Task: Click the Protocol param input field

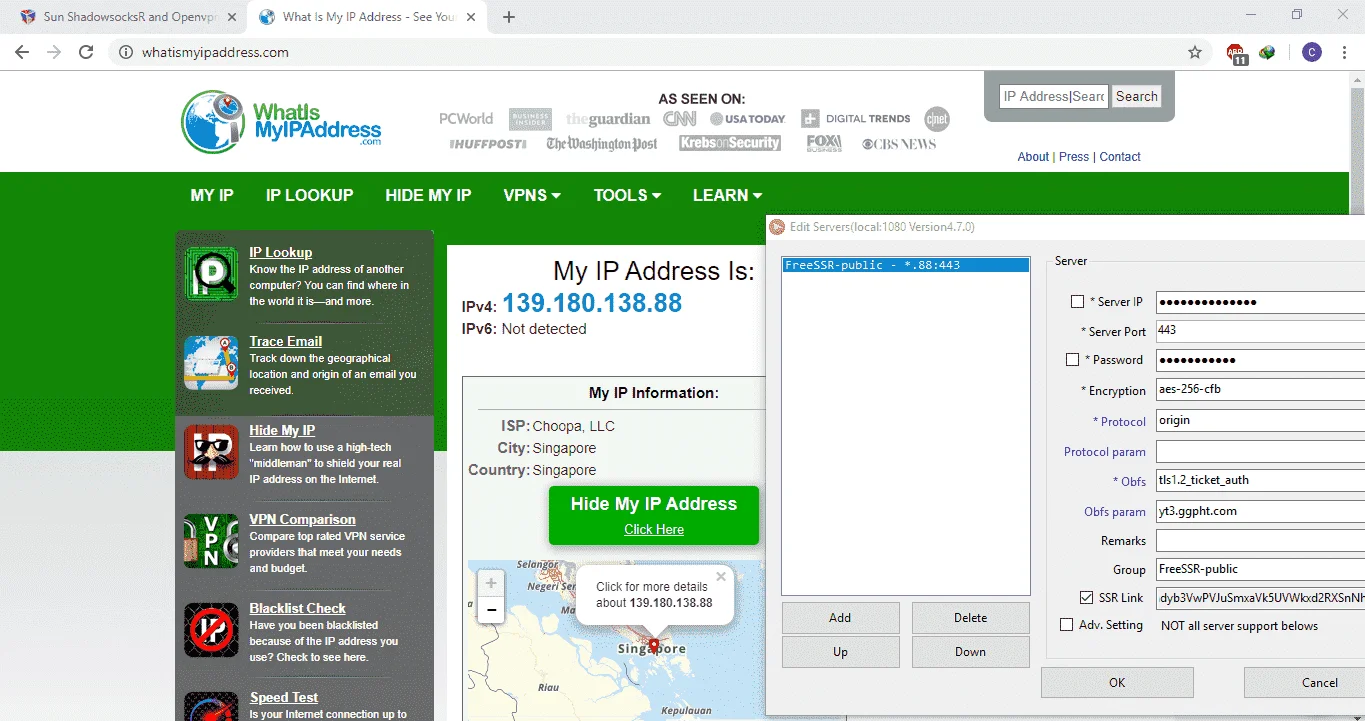Action: (1260, 451)
